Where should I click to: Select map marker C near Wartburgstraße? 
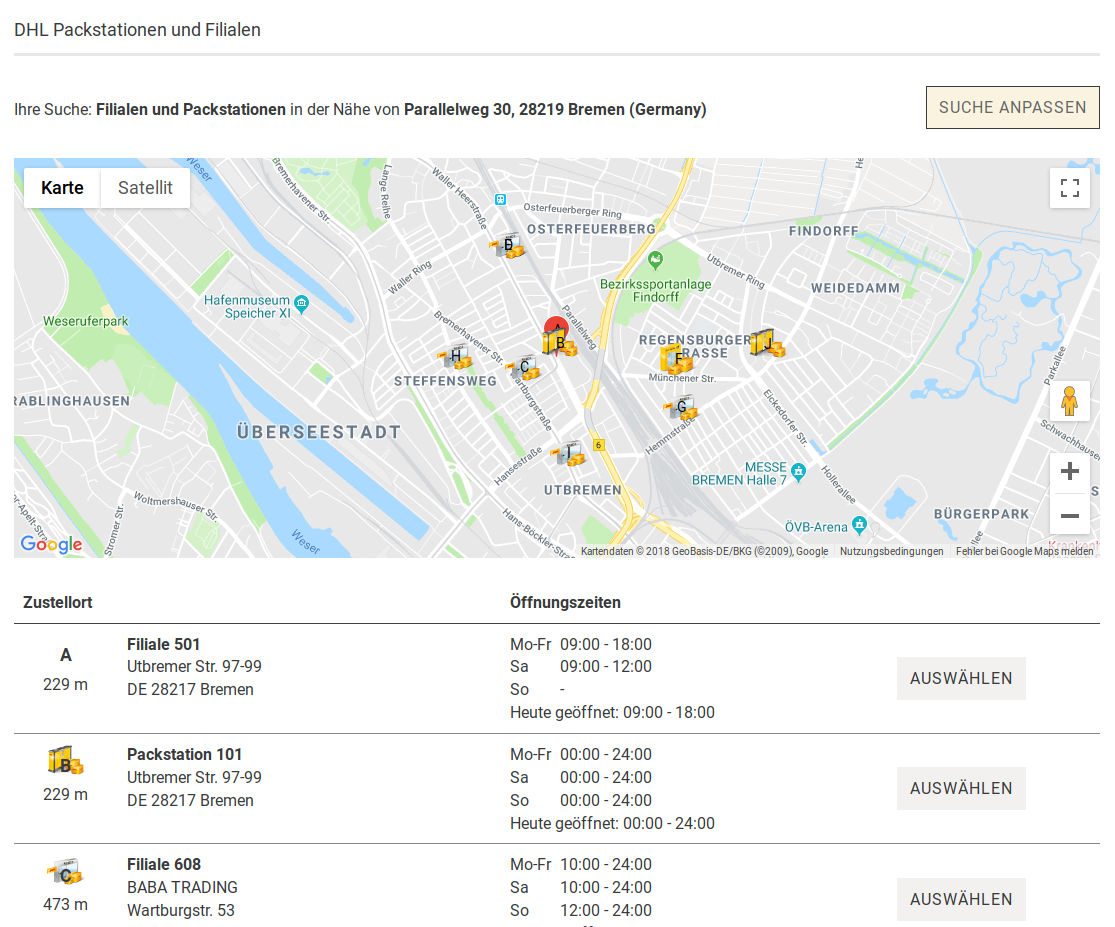[524, 368]
